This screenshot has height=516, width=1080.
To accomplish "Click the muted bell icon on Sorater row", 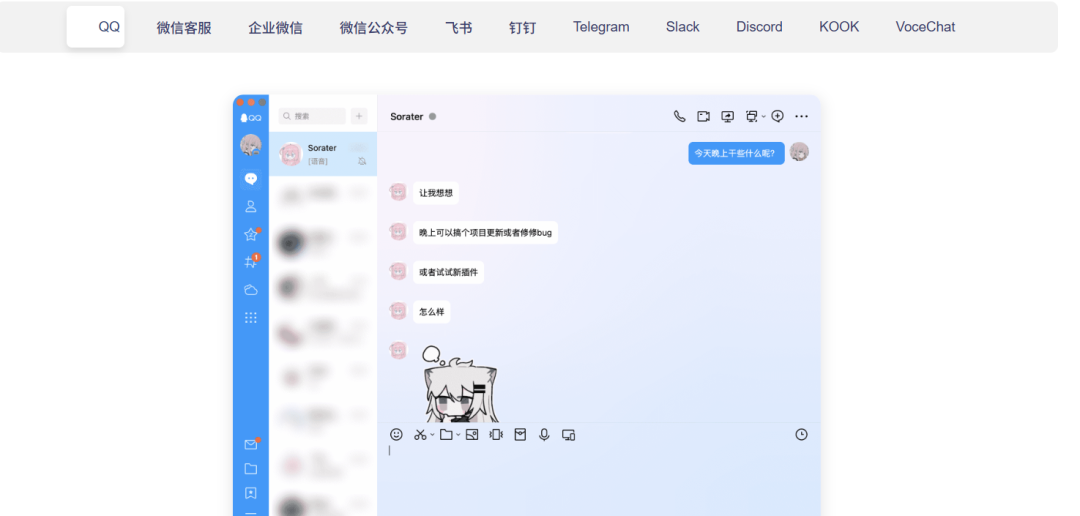I will click(x=362, y=161).
